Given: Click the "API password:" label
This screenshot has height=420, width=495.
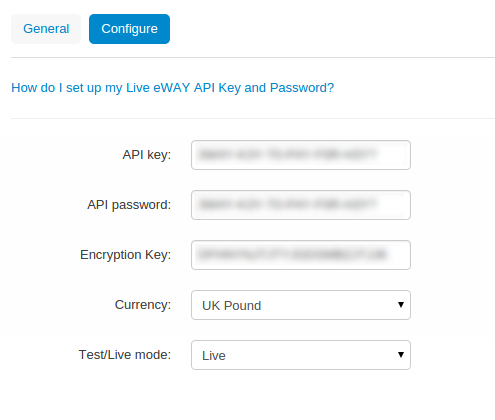Looking at the screenshot, I should pos(129,205).
